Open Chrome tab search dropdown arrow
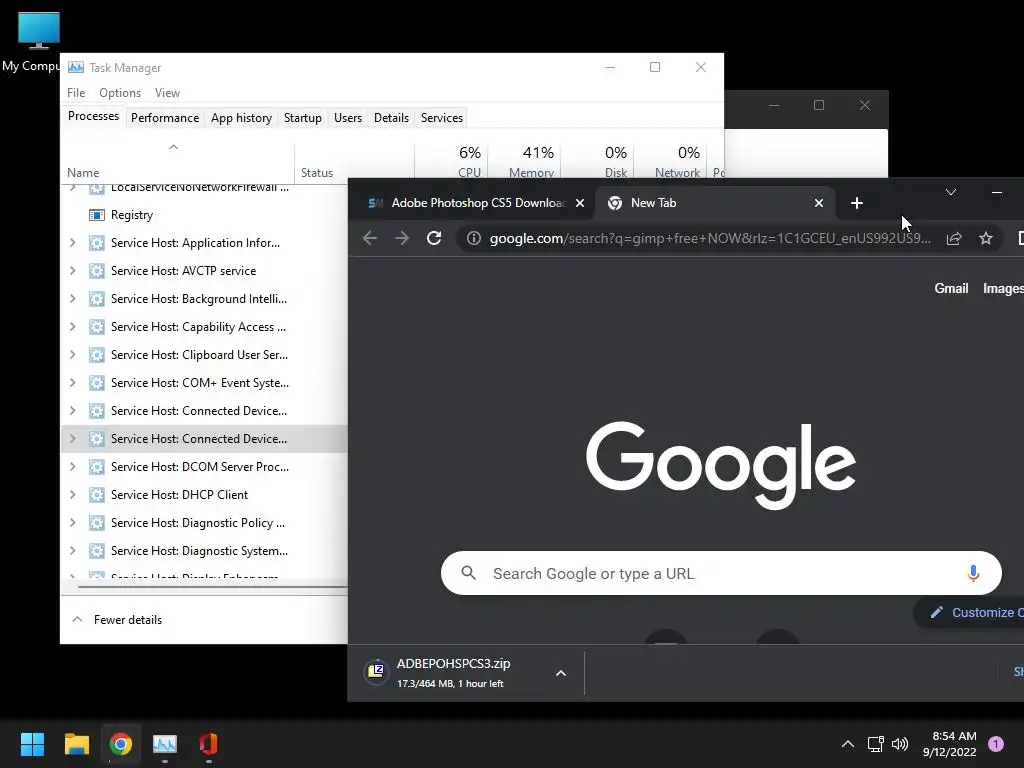The image size is (1024, 768). [x=951, y=192]
